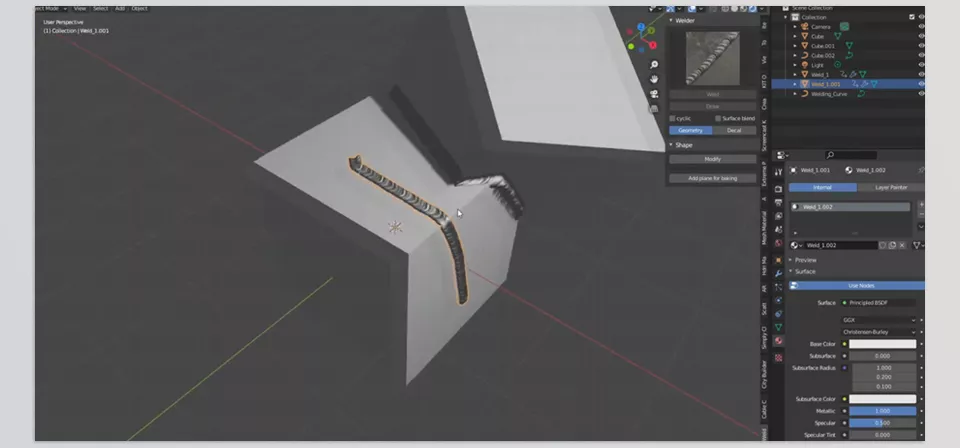
Task: Click the Camera object icon in outliner
Action: tap(804, 26)
